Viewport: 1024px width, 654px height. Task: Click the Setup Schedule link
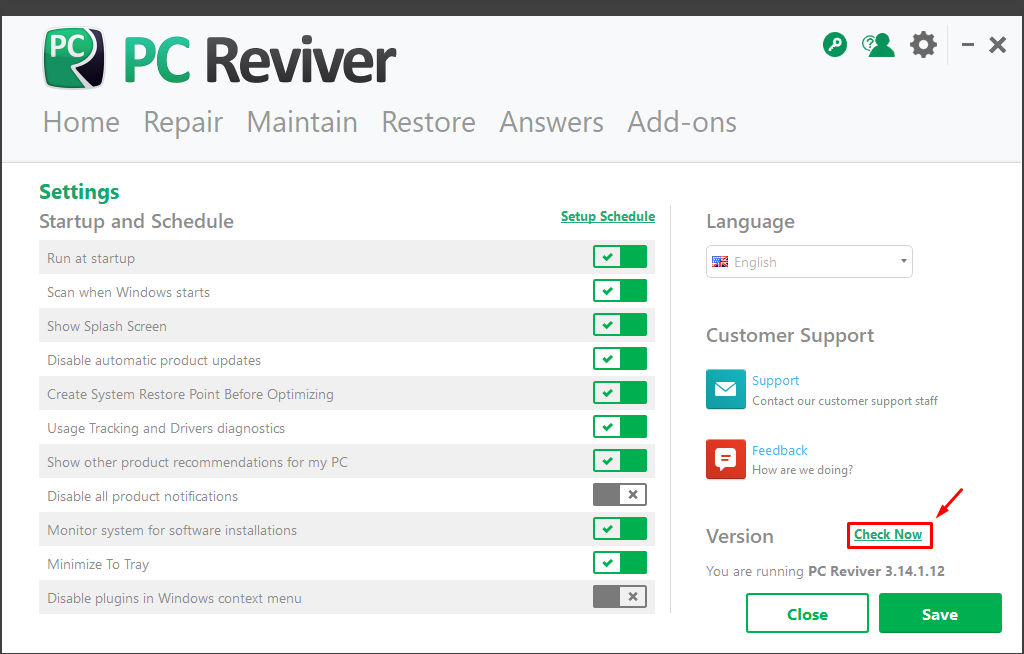(608, 216)
